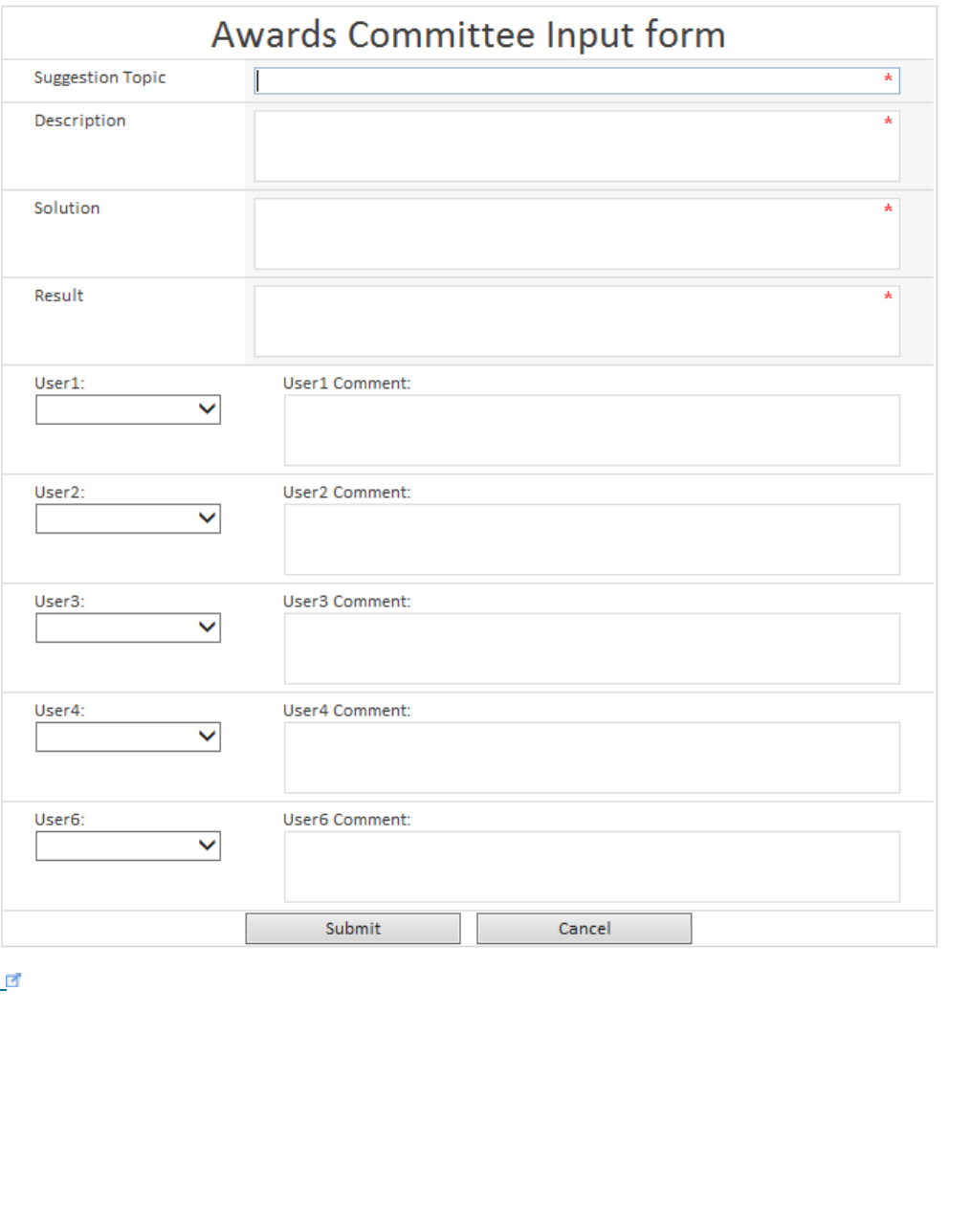Focus the Suggestion Topic text field
The image size is (971, 1232).
577,80
